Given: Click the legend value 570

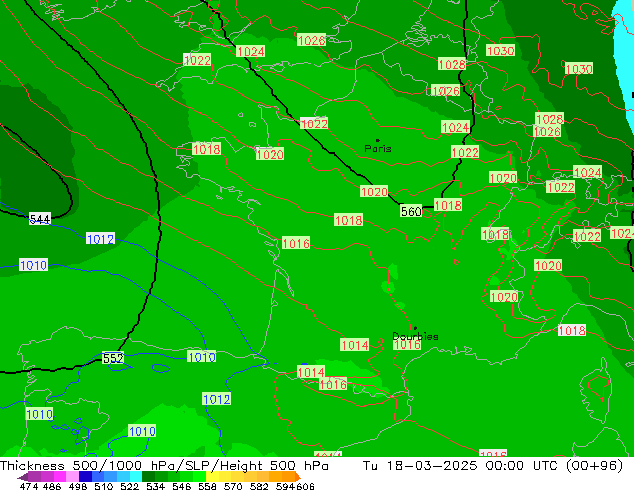Looking at the screenshot, I should point(233,486).
